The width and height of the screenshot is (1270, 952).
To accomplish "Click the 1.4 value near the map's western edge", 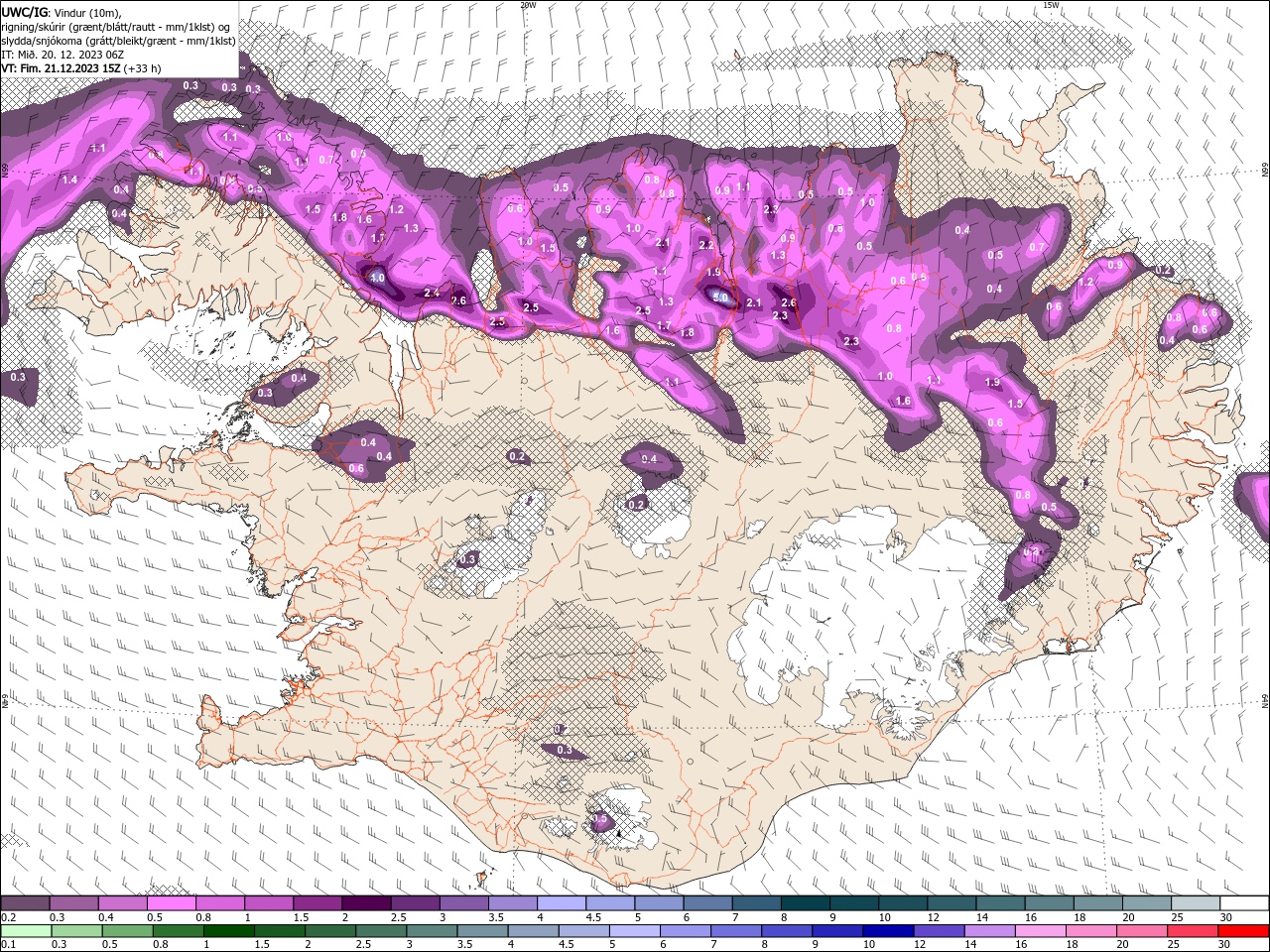I will 69,179.
